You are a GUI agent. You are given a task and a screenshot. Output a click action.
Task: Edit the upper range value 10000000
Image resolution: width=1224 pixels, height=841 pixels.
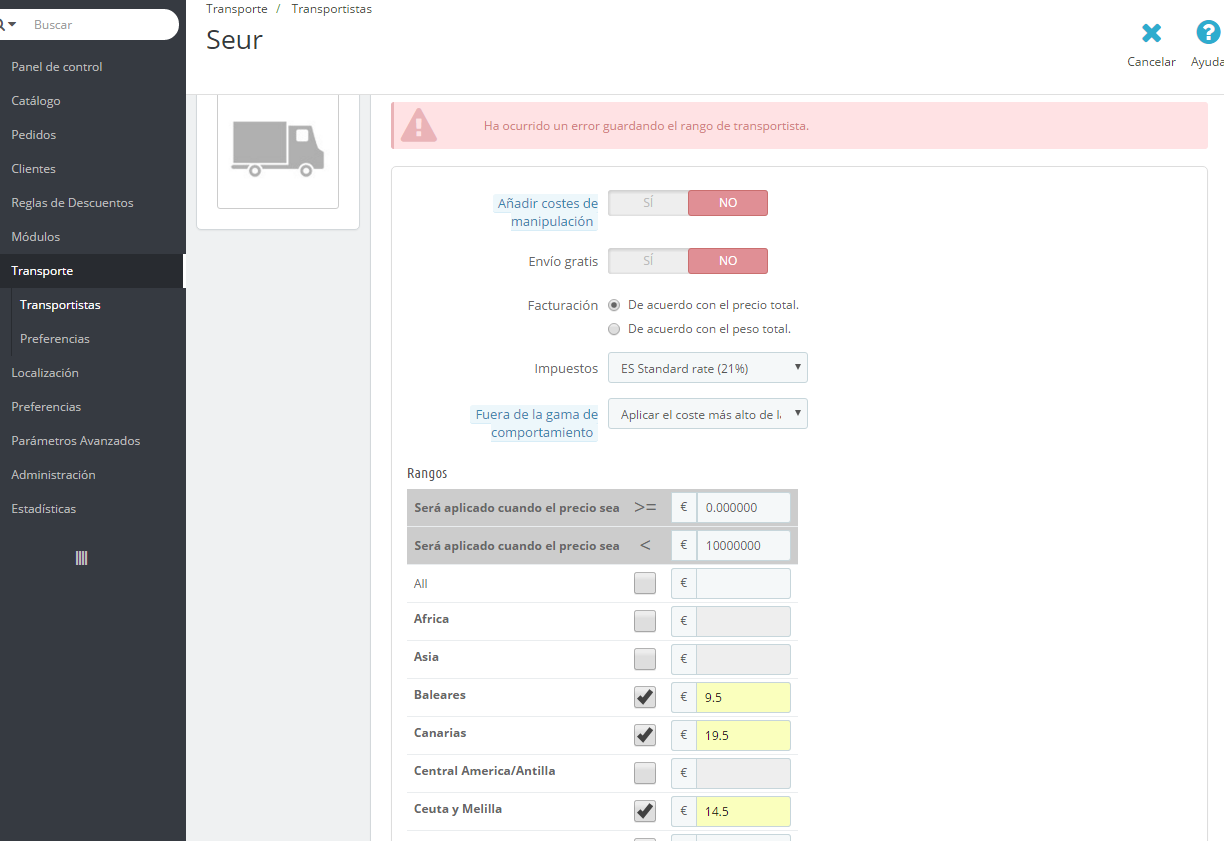tap(744, 546)
